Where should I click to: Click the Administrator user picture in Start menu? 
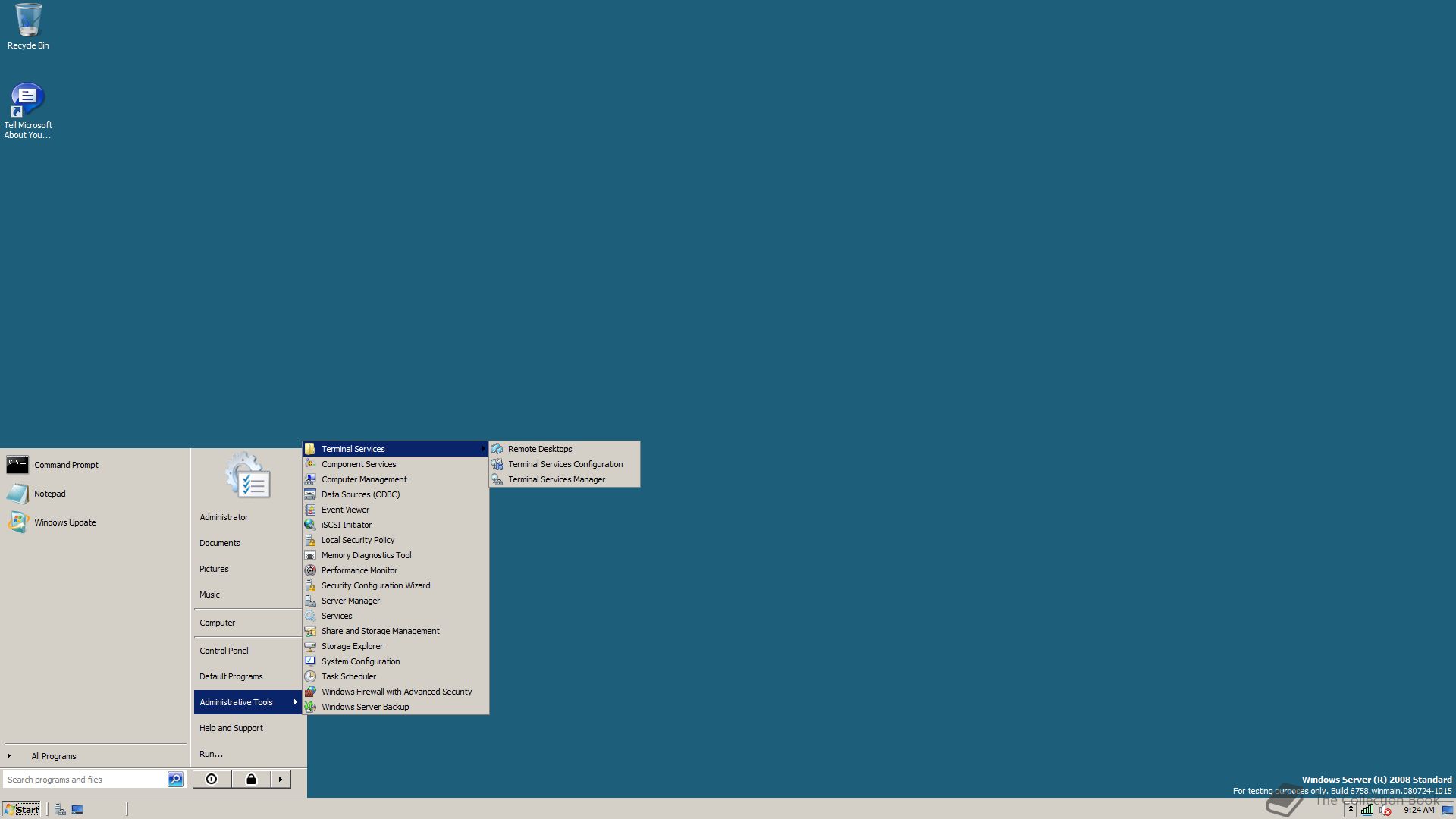point(249,475)
